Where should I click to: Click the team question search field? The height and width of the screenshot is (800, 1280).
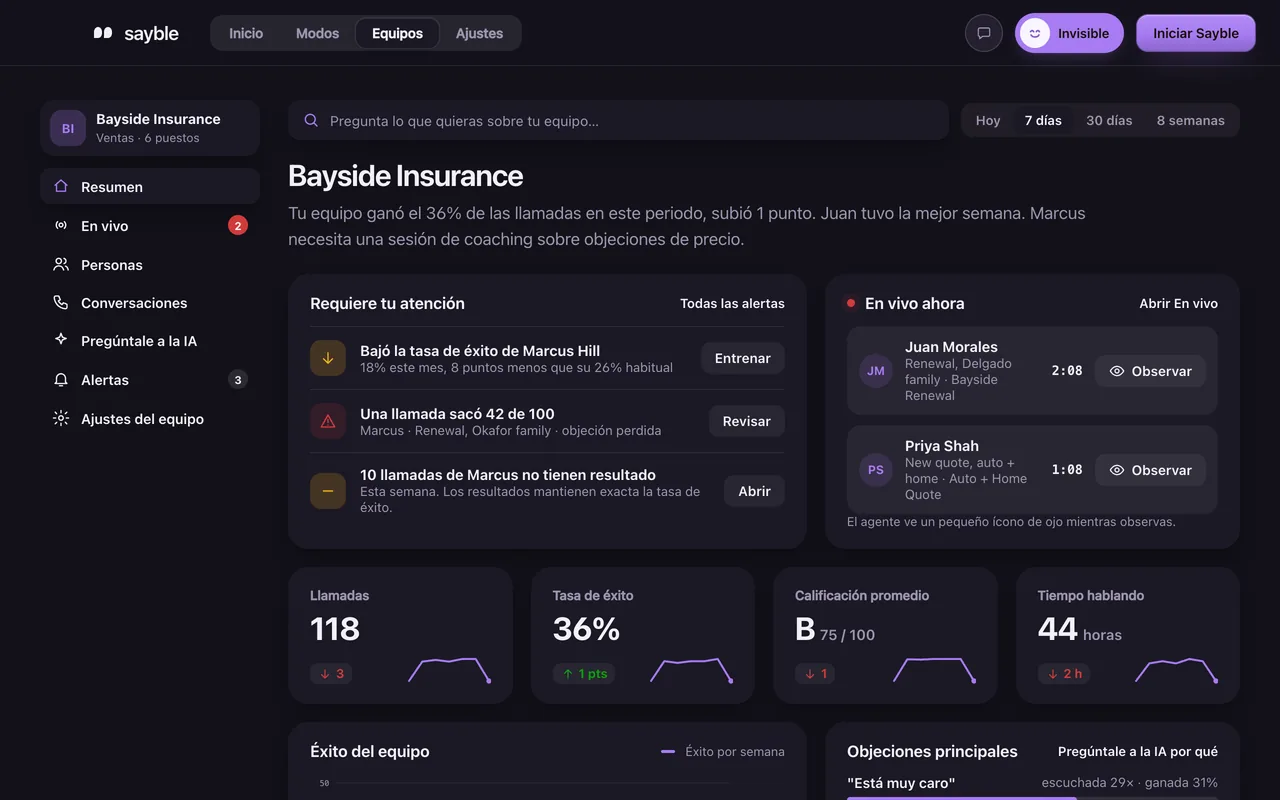(618, 120)
